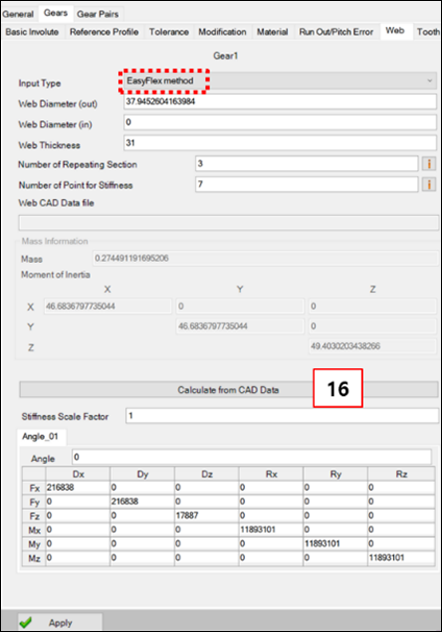
Task: Click the Web Diameter (out) field
Action: pos(280,102)
